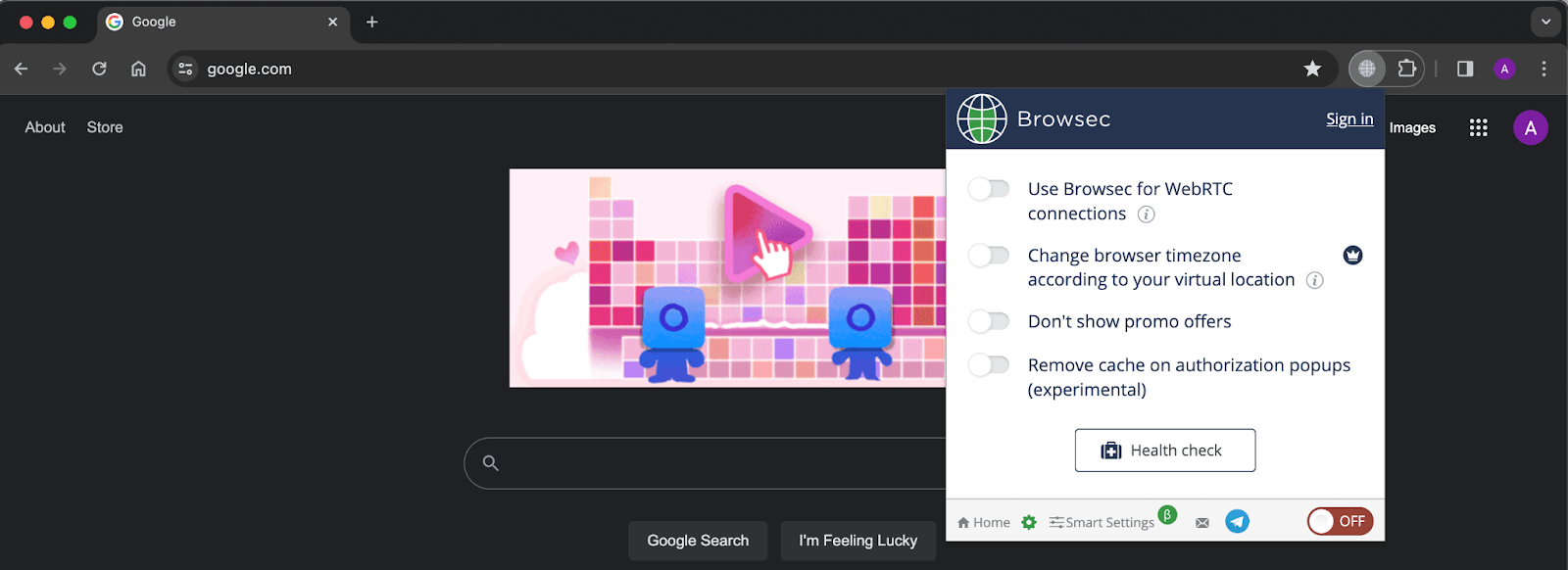Screen dimensions: 1568x570
Task: Go back to previous page
Action: coord(22,69)
